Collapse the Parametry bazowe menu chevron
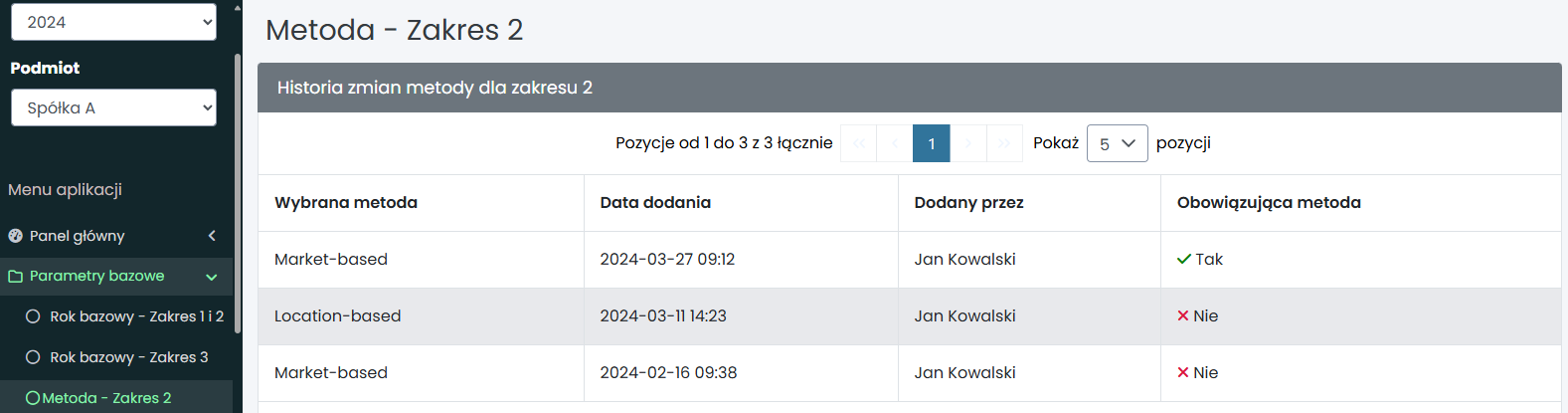 click(x=211, y=277)
